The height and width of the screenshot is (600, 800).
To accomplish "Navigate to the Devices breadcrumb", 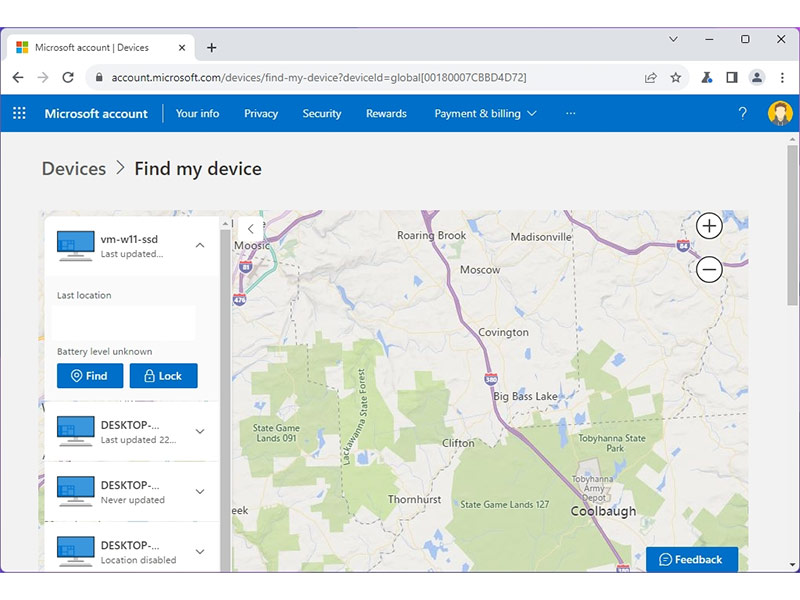I will click(x=74, y=169).
